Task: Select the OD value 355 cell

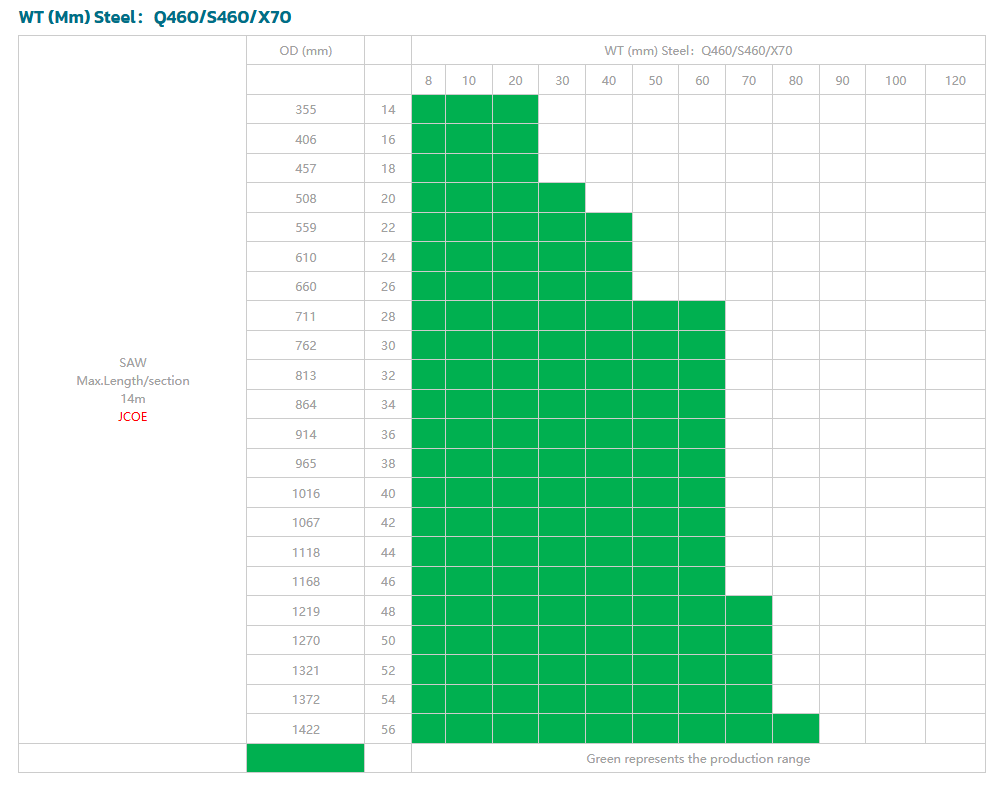Action: 305,109
